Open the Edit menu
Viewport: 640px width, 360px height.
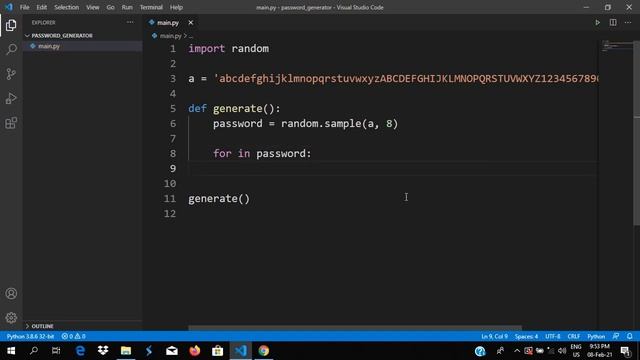click(42, 7)
